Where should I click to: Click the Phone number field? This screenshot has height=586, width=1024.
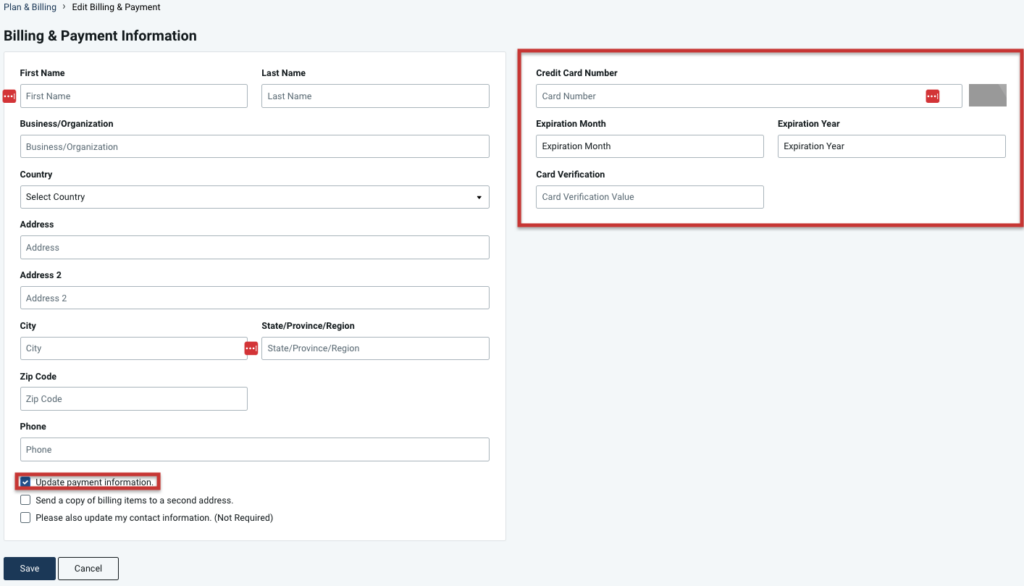coord(254,450)
